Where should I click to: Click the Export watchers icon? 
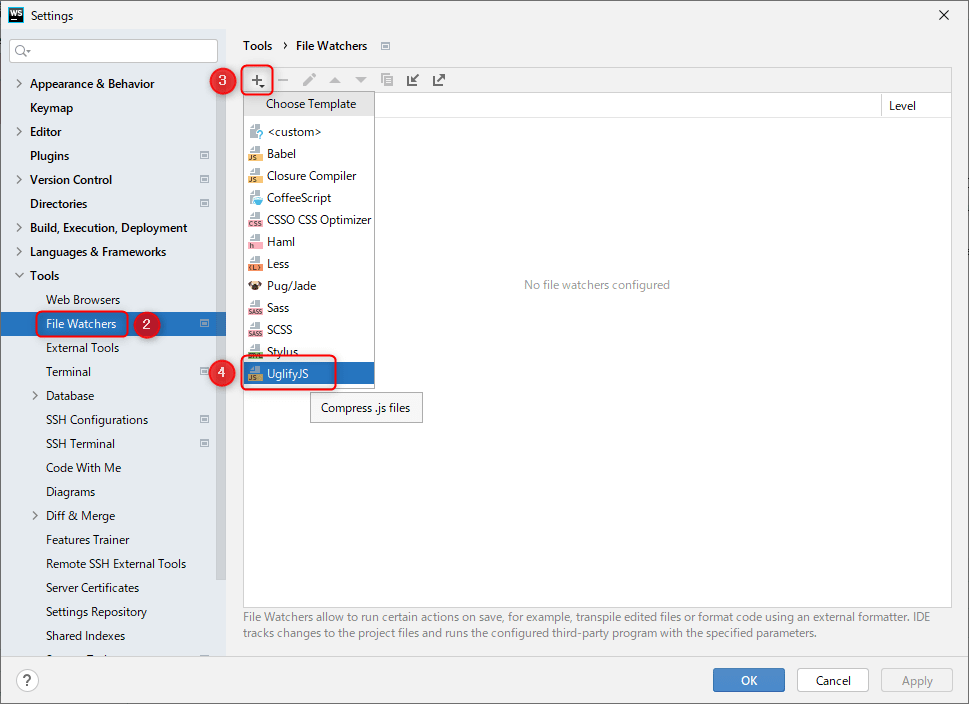(x=439, y=80)
